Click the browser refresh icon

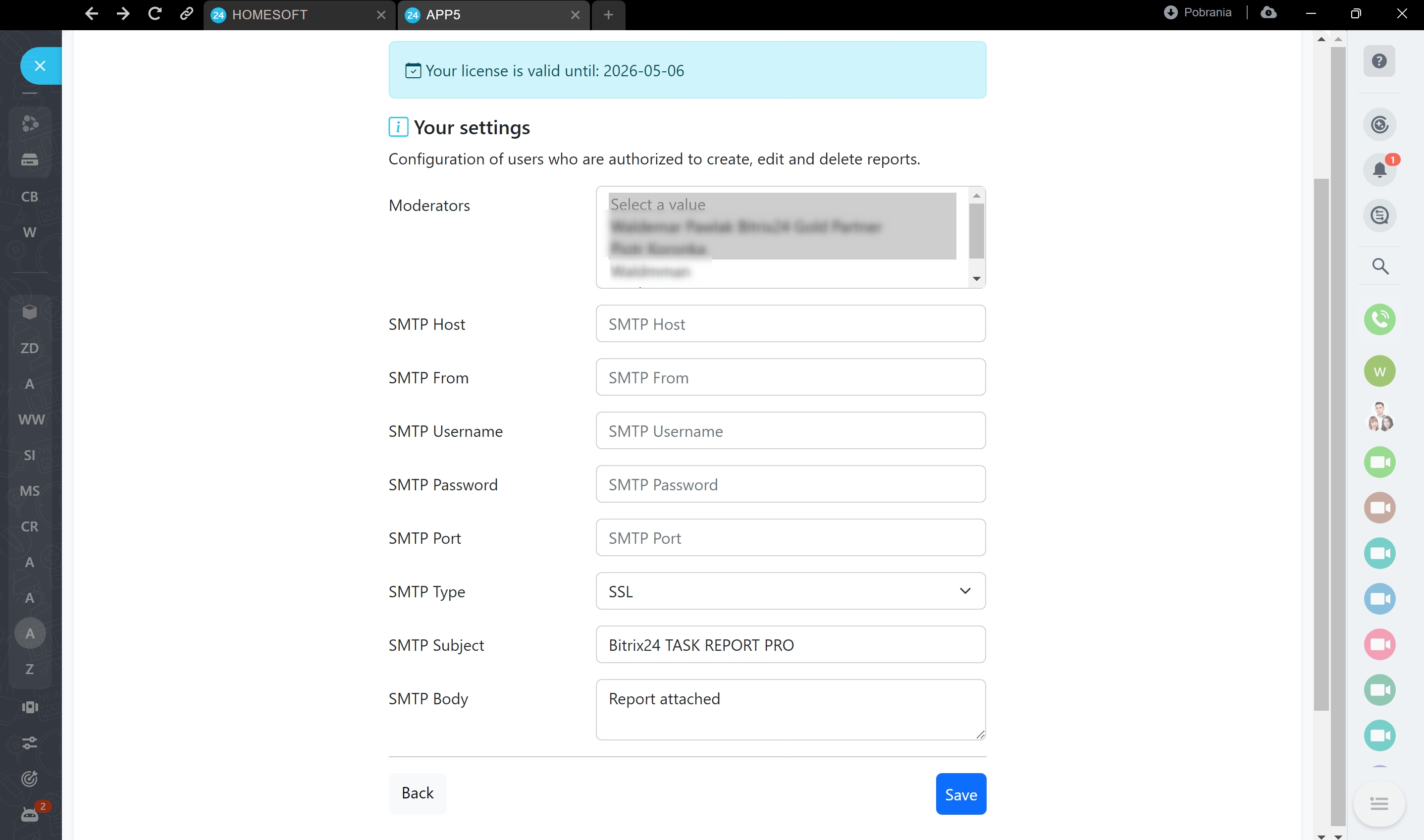pos(155,14)
